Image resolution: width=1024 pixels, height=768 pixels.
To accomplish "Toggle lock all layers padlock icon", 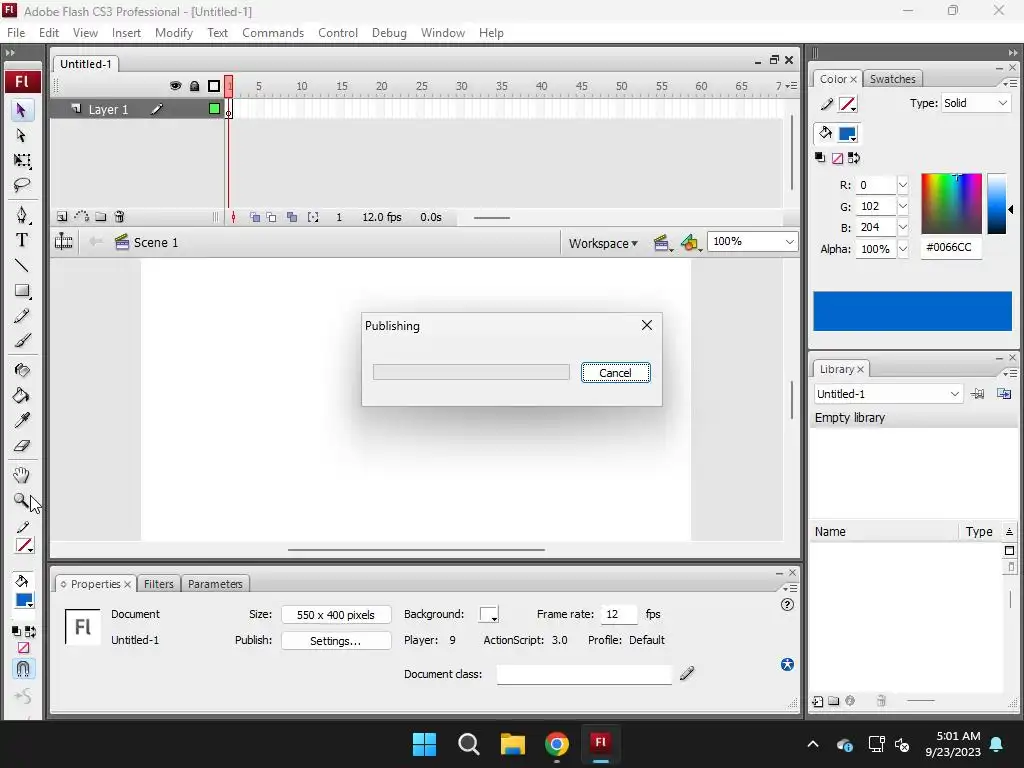I will 195,86.
